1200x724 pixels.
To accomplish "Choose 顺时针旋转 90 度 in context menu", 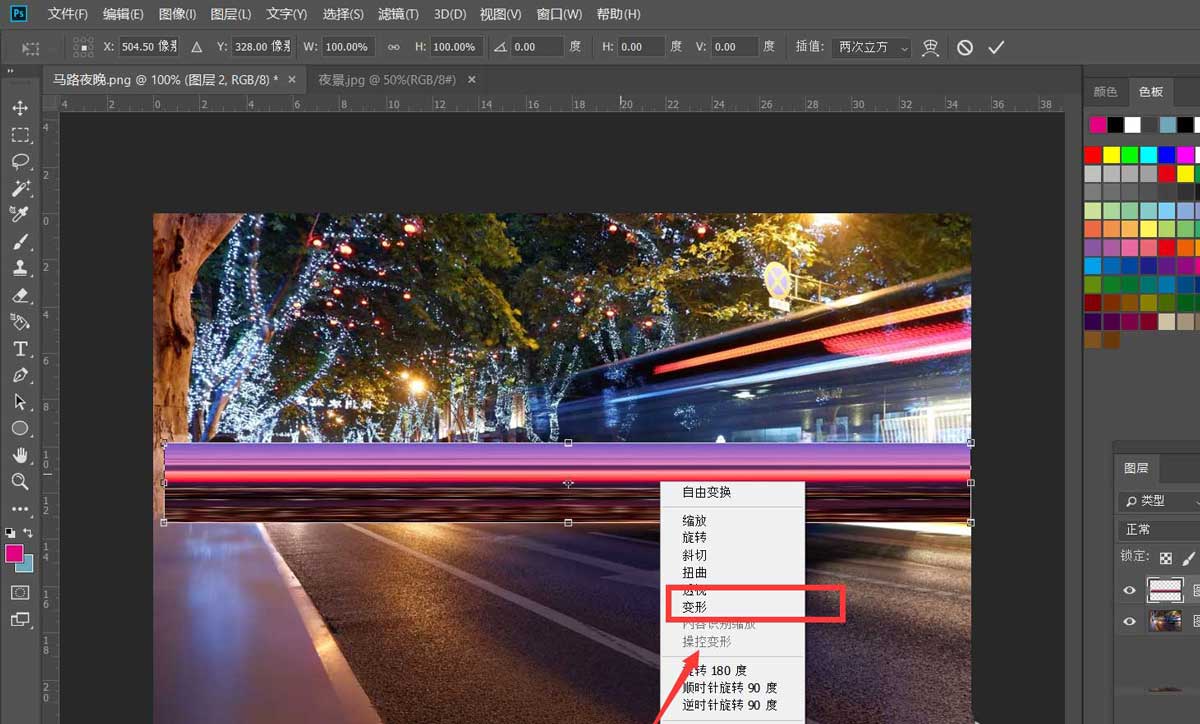I will [x=730, y=688].
